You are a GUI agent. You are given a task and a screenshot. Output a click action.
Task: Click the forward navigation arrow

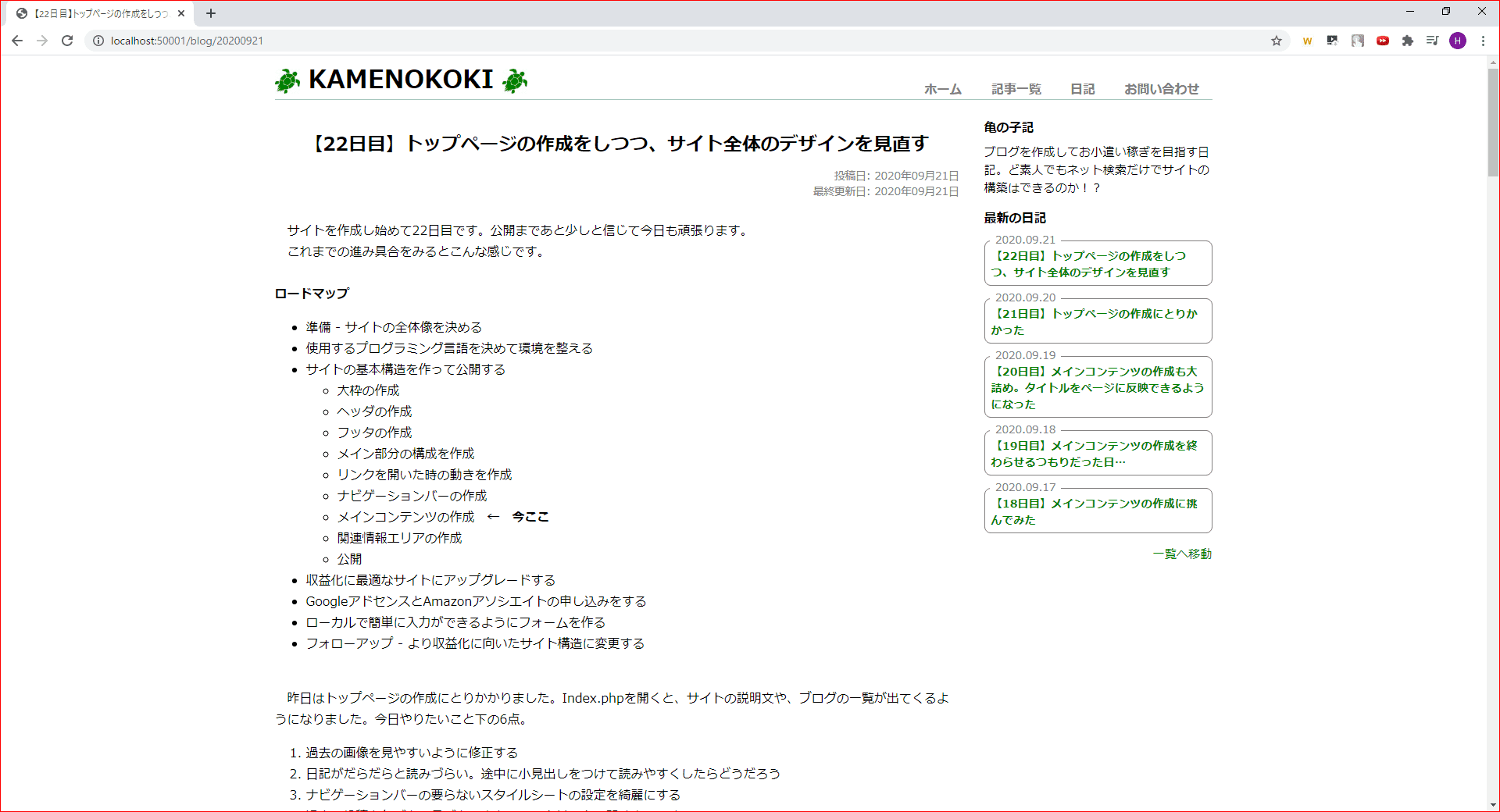pos(42,41)
